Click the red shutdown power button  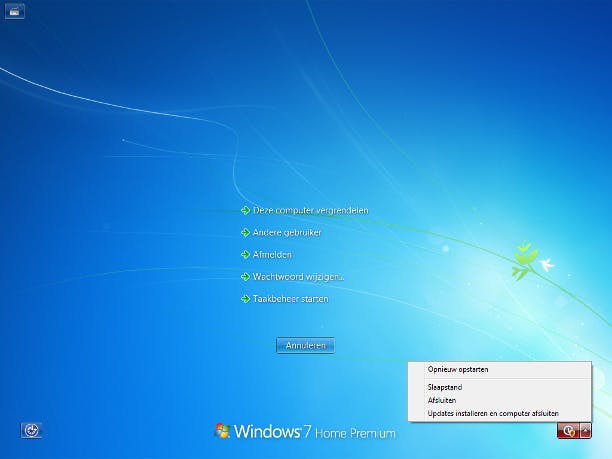click(568, 431)
